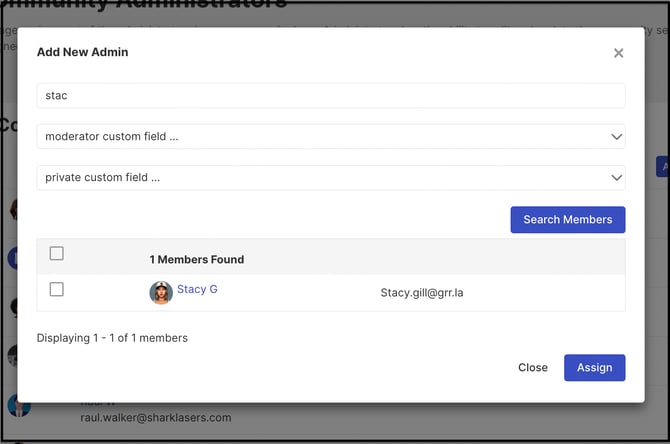Viewport: 670px width, 444px height.
Task: Click the Assign button
Action: (594, 367)
